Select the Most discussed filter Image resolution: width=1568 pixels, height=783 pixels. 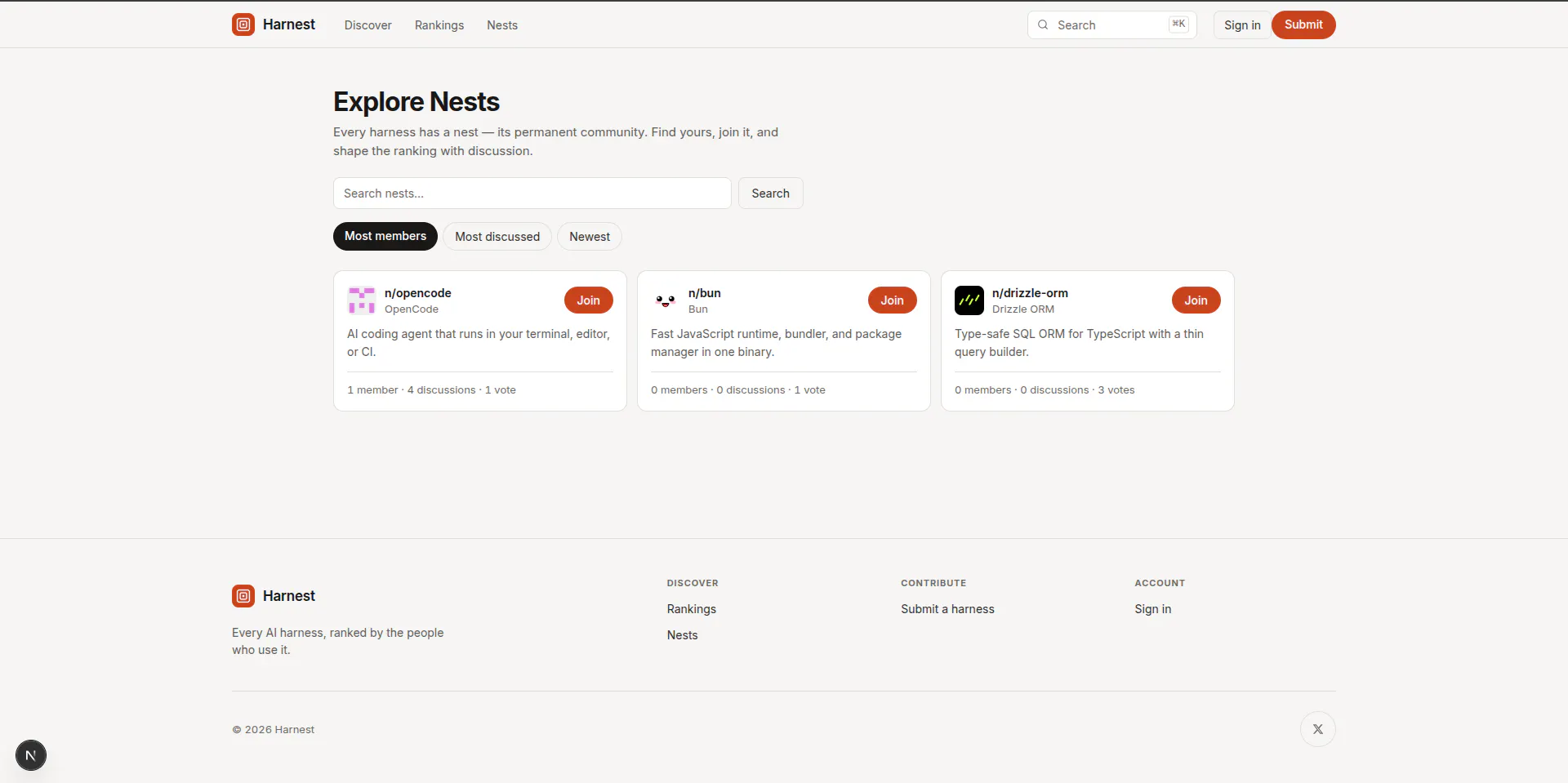coord(497,236)
